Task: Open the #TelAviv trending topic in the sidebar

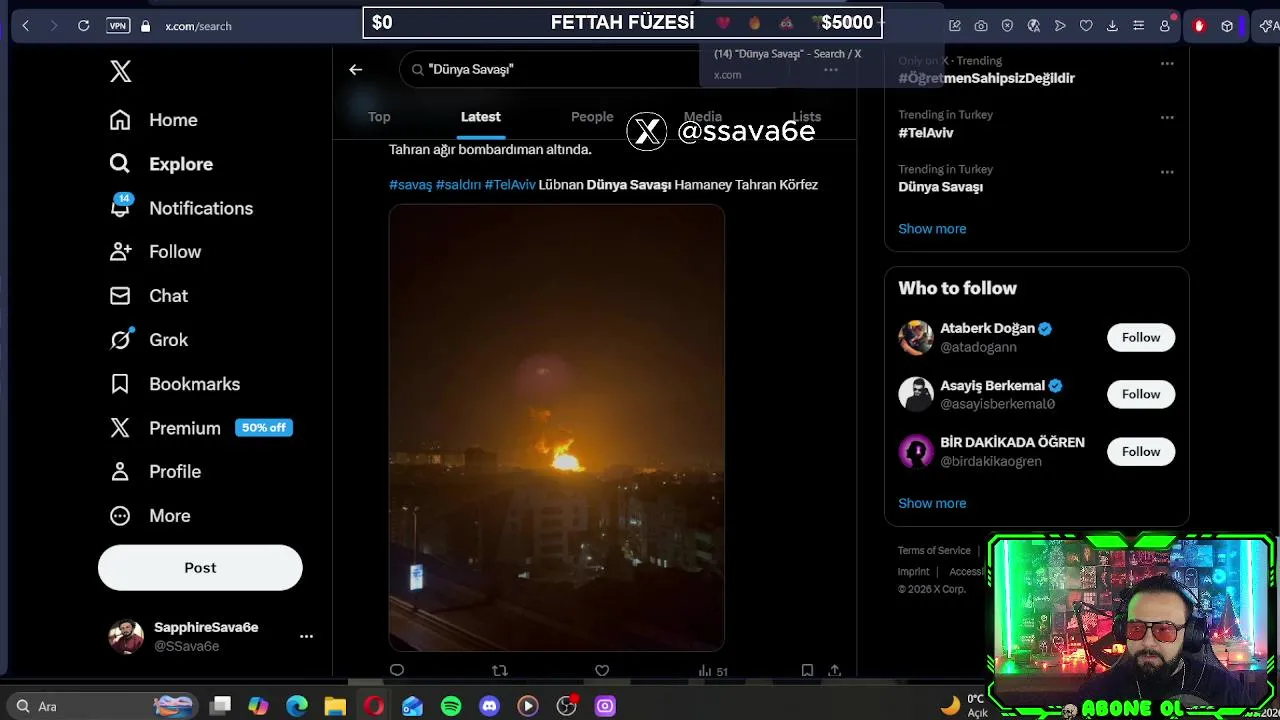Action: (926, 132)
